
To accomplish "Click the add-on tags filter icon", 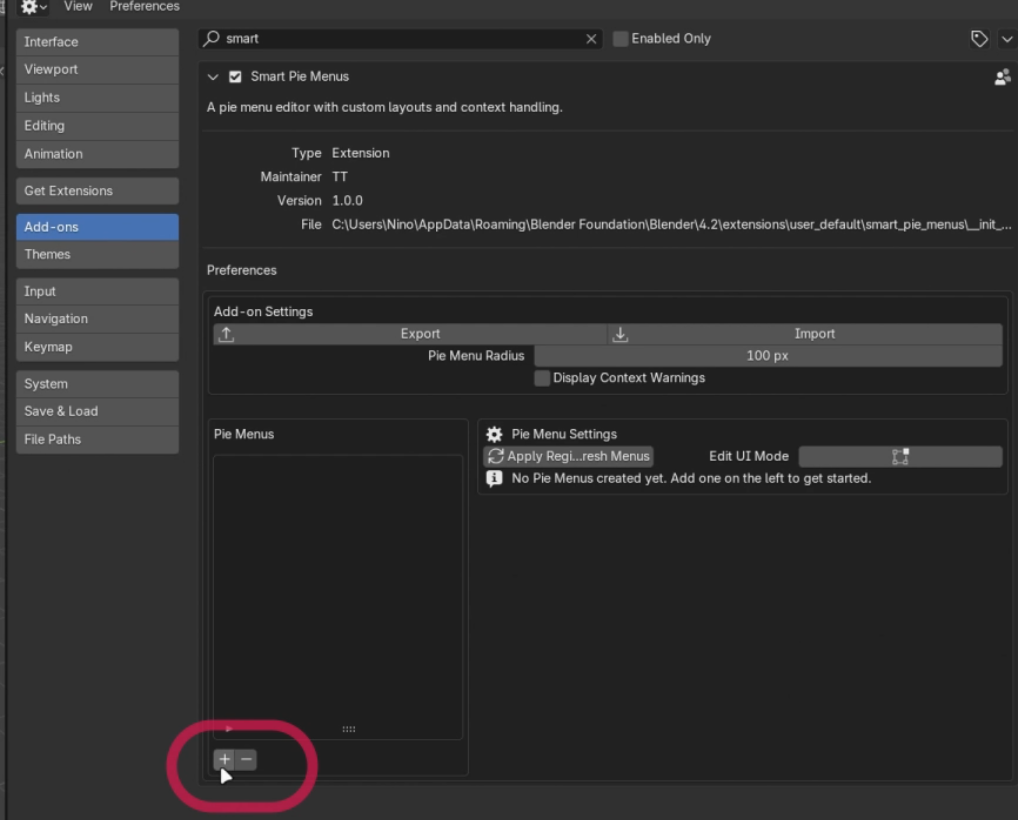I will [x=979, y=39].
